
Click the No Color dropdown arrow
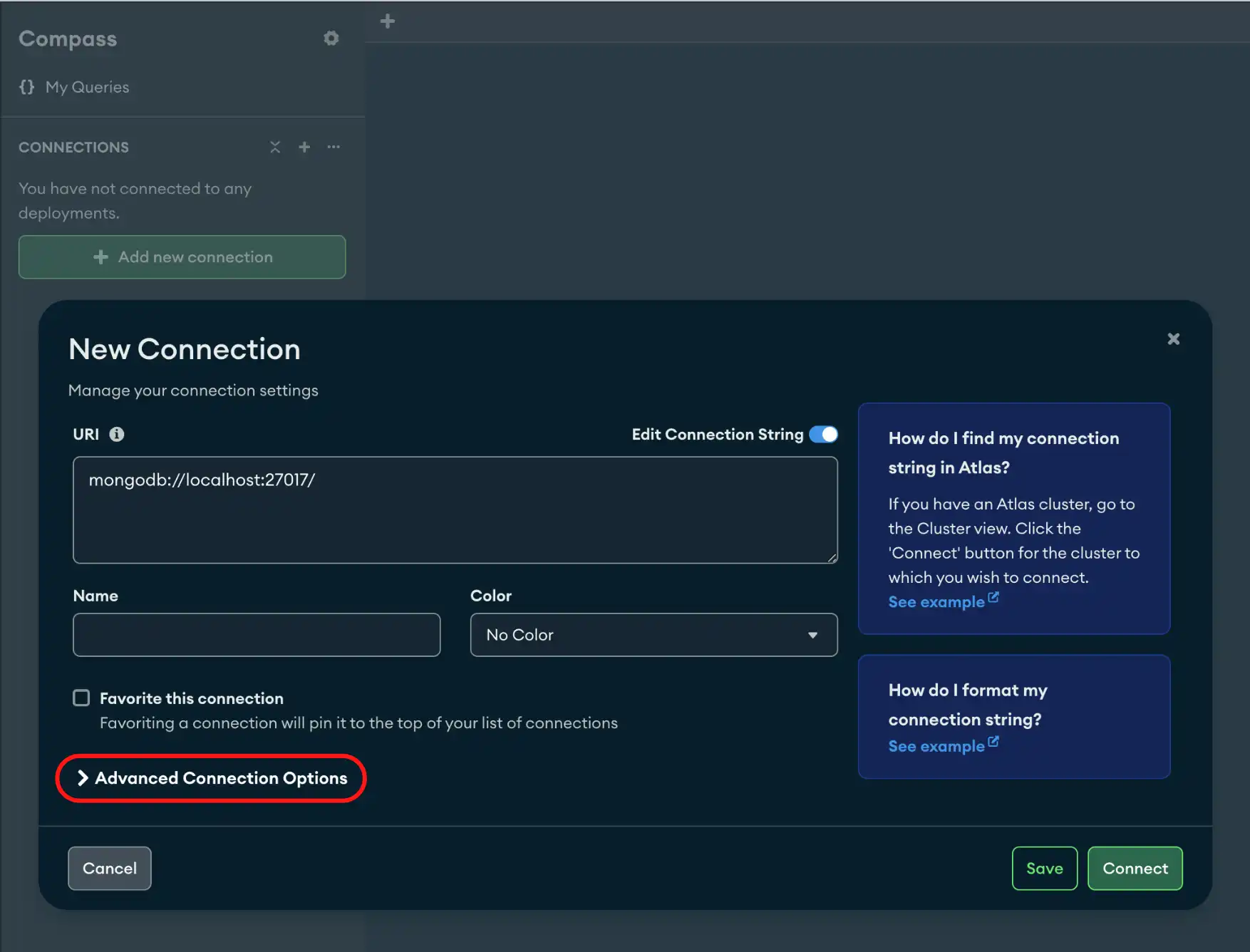coord(812,634)
